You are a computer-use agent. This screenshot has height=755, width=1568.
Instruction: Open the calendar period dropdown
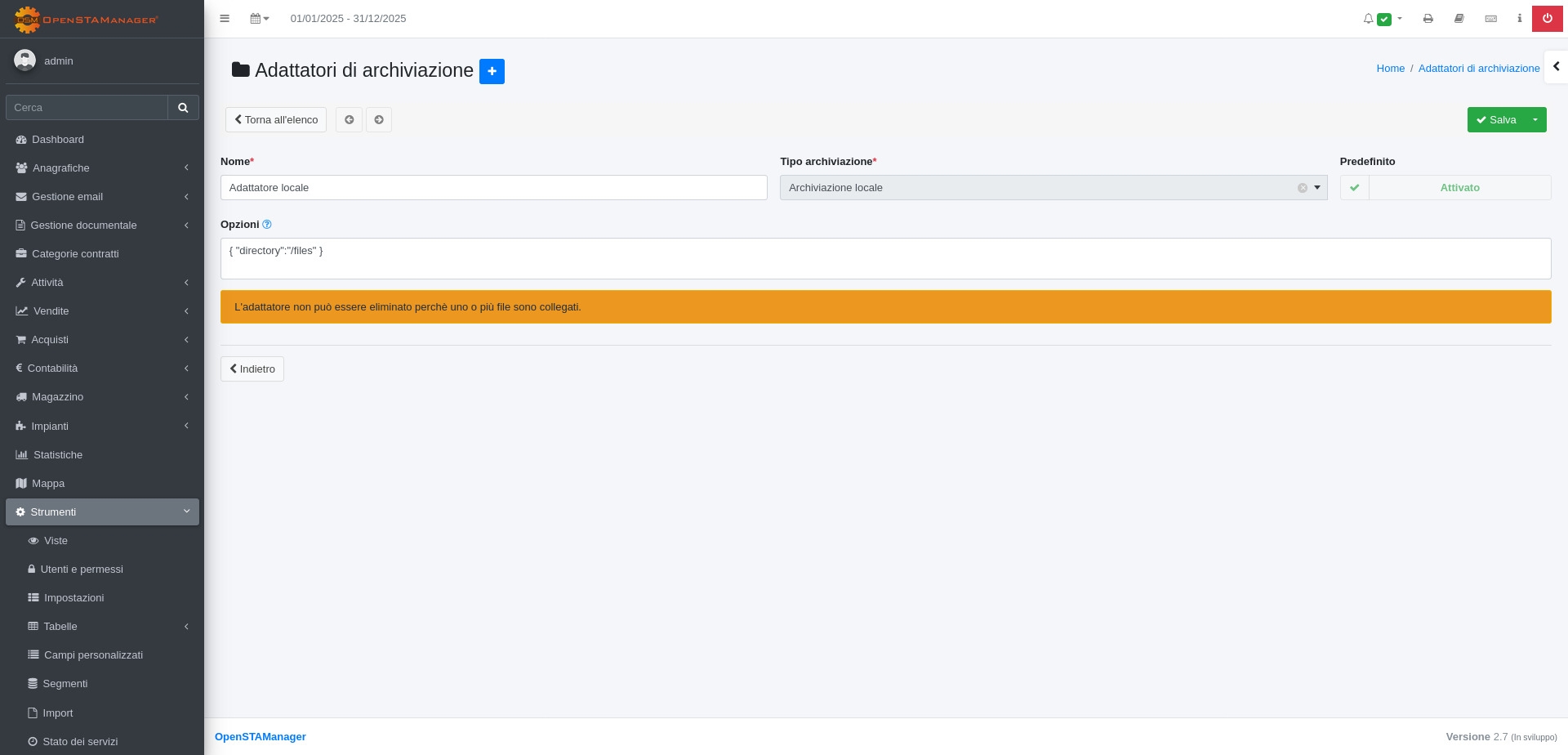point(259,18)
